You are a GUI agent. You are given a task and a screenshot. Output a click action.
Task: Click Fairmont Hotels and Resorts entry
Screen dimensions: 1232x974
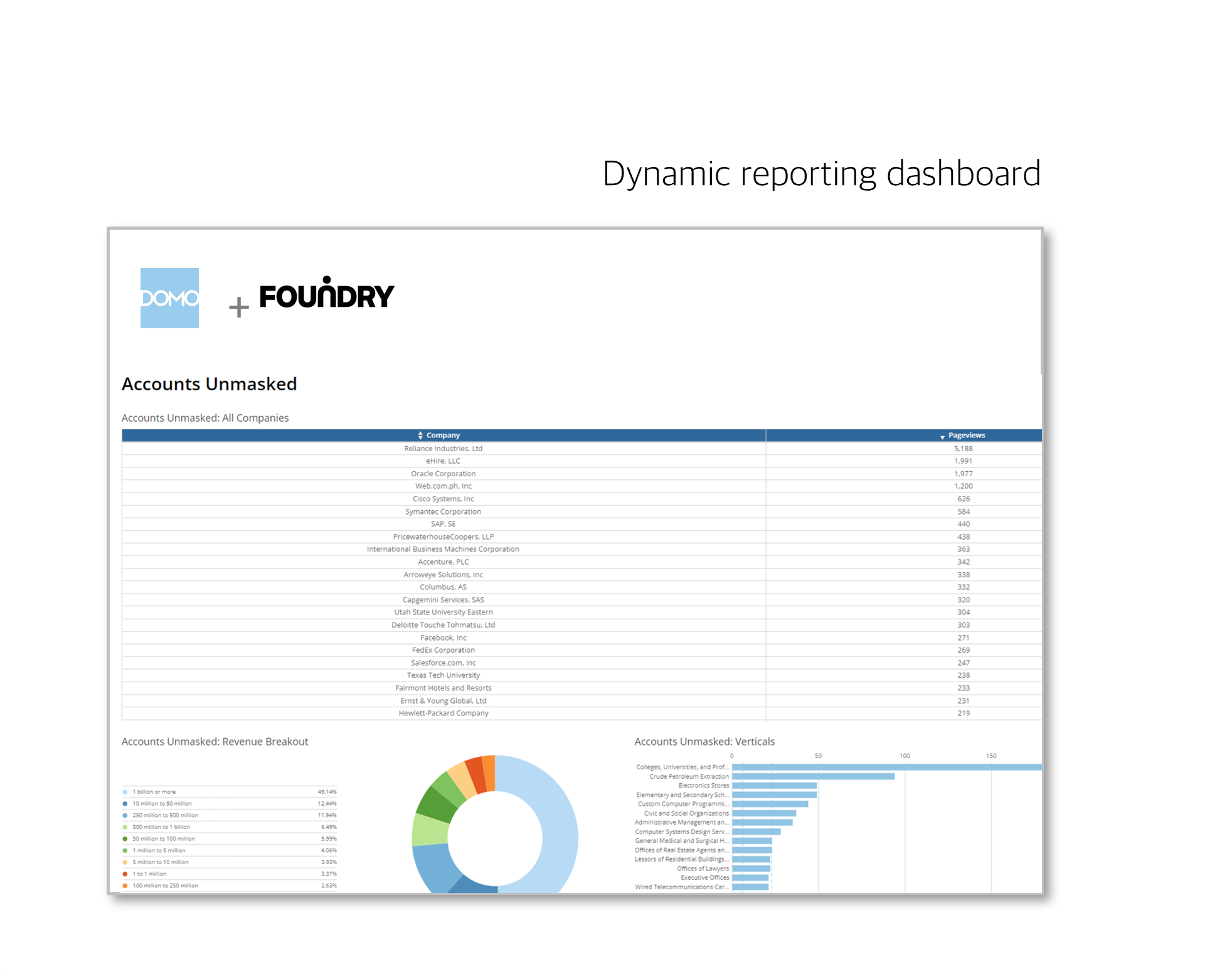click(443, 688)
